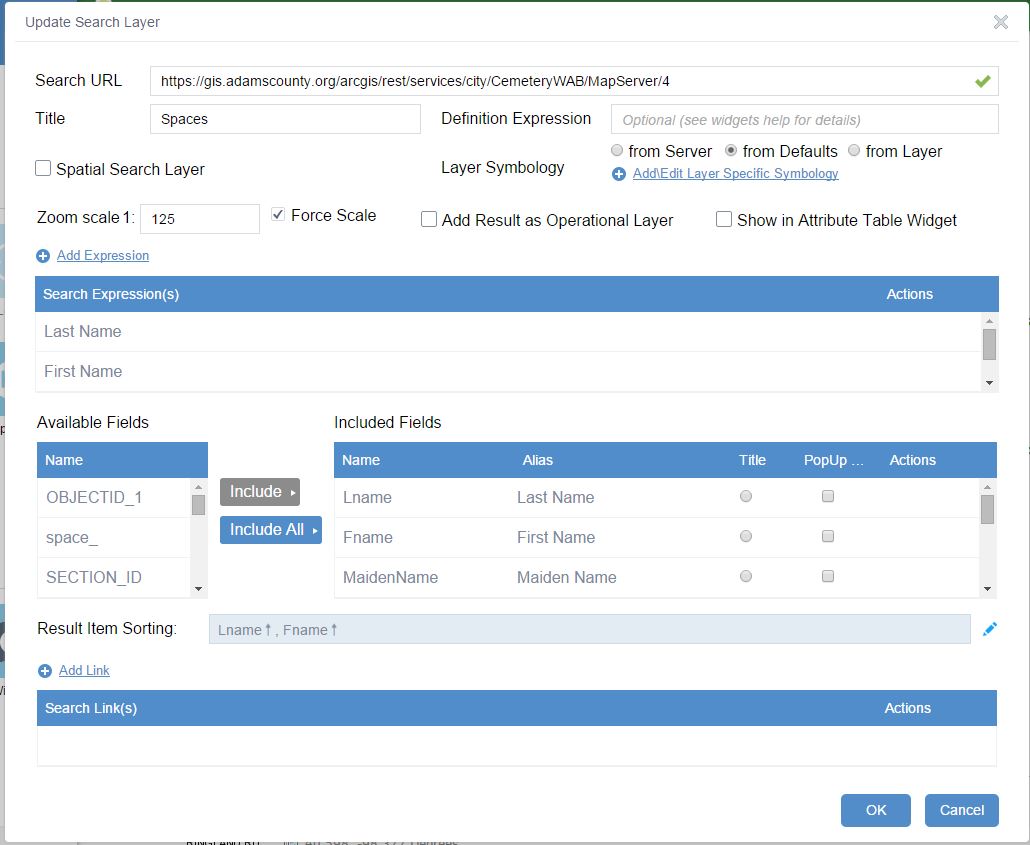Viewport: 1030px width, 845px height.
Task: Click the pencil icon to edit Result Item Sorting
Action: tap(989, 629)
